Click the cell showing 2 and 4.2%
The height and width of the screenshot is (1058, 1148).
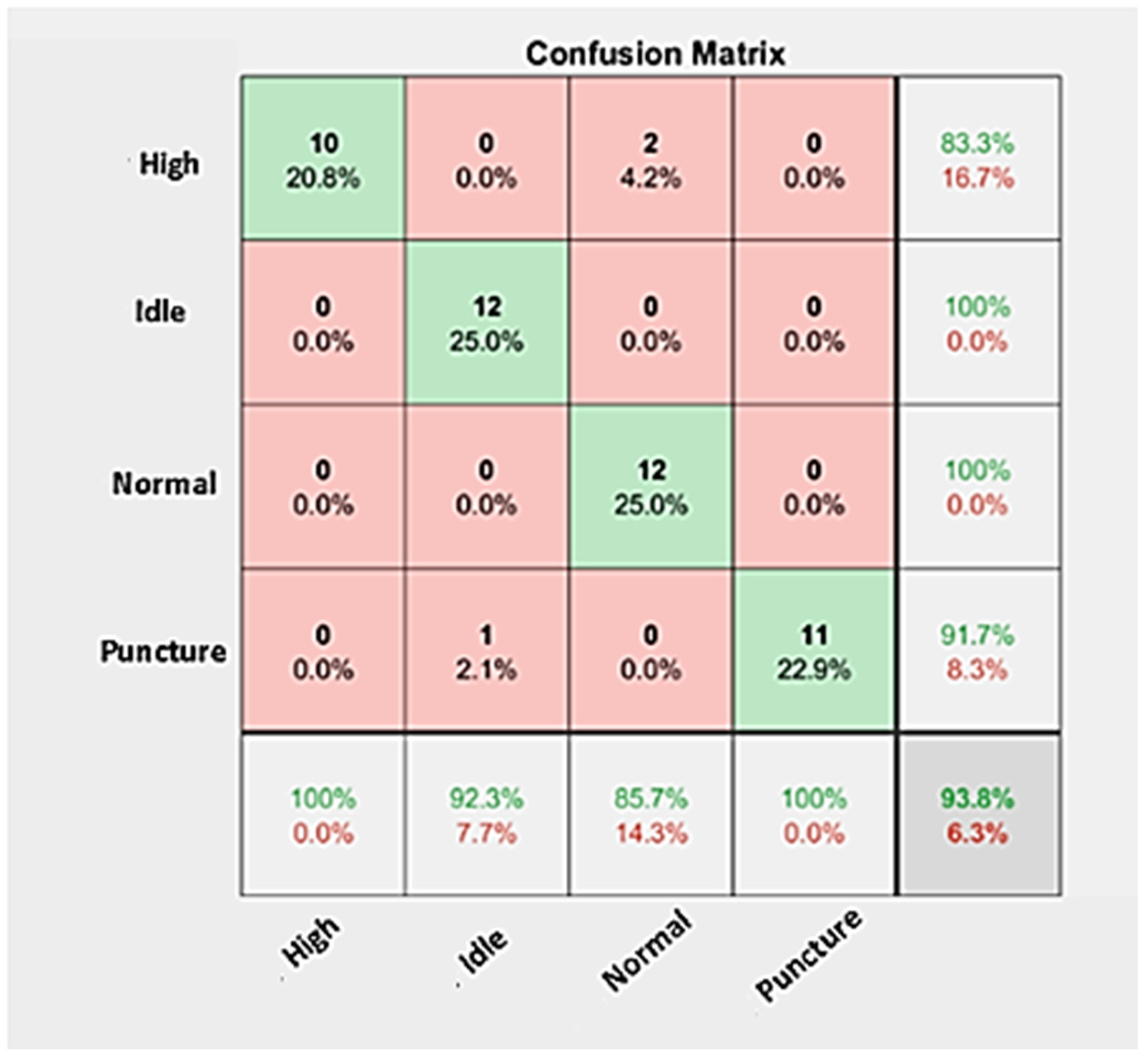[651, 159]
